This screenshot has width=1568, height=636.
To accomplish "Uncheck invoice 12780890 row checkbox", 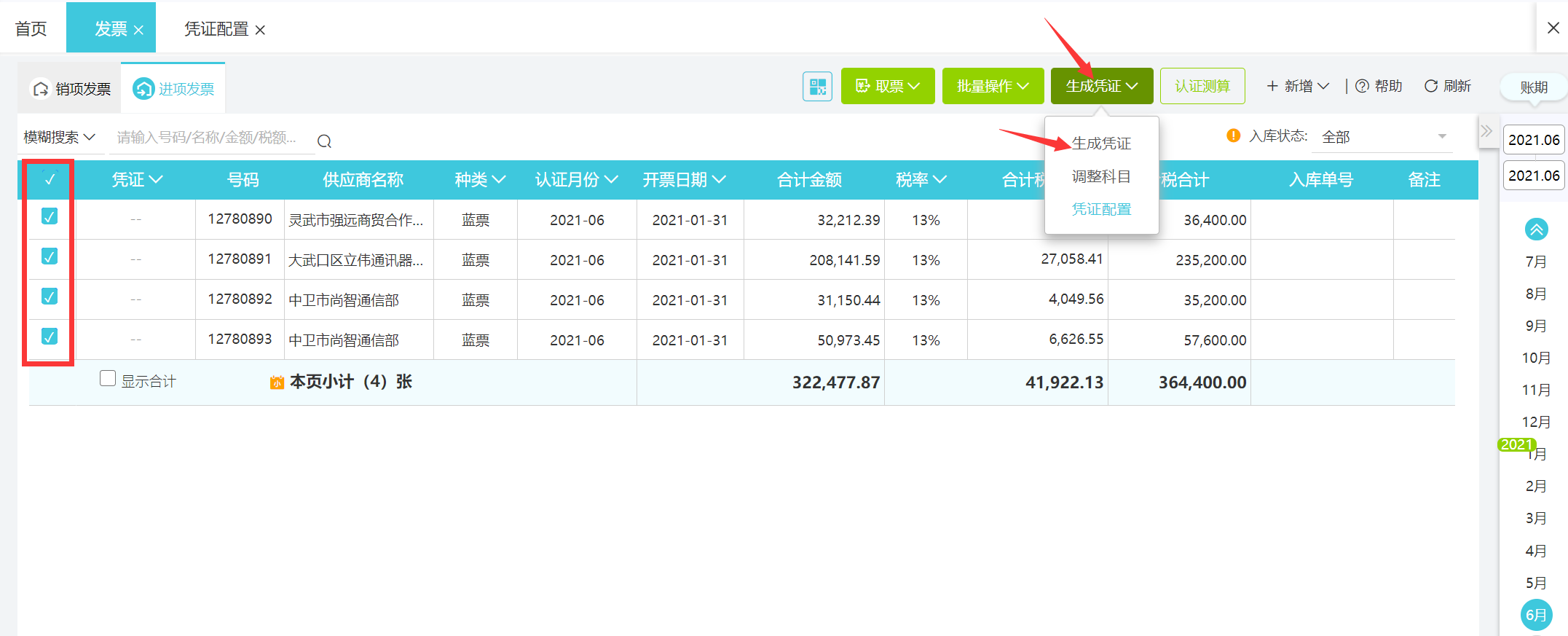I will [x=50, y=216].
